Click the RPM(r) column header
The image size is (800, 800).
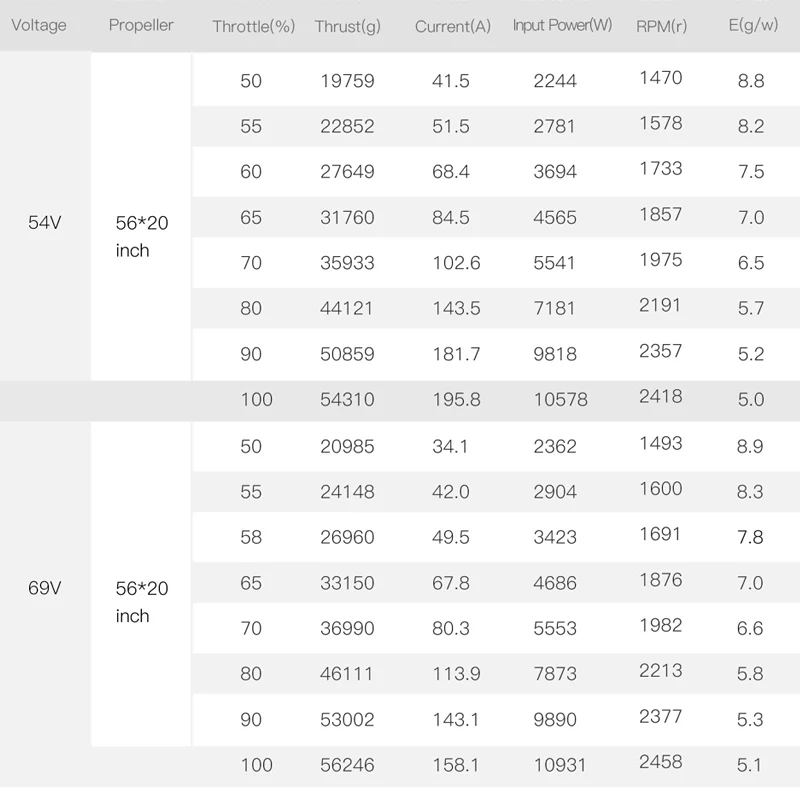(x=661, y=26)
